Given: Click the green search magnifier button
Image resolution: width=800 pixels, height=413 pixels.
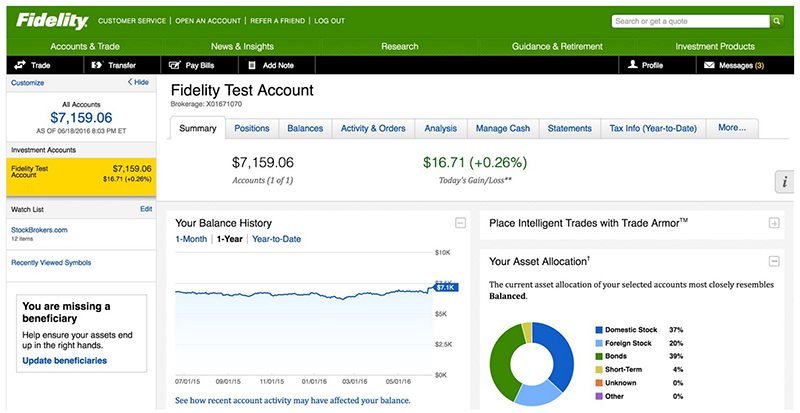Looking at the screenshot, I should click(776, 21).
